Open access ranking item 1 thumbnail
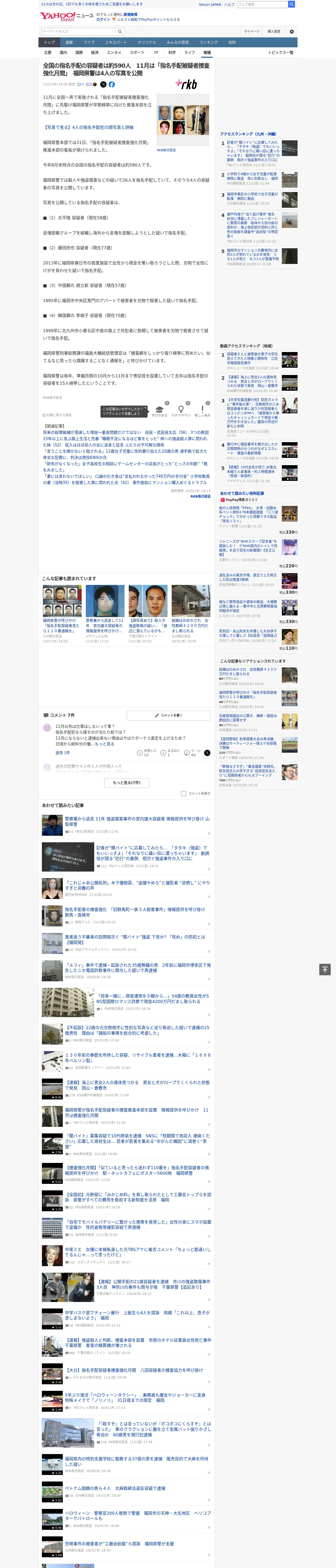The width and height of the screenshot is (336, 1568). click(x=290, y=148)
